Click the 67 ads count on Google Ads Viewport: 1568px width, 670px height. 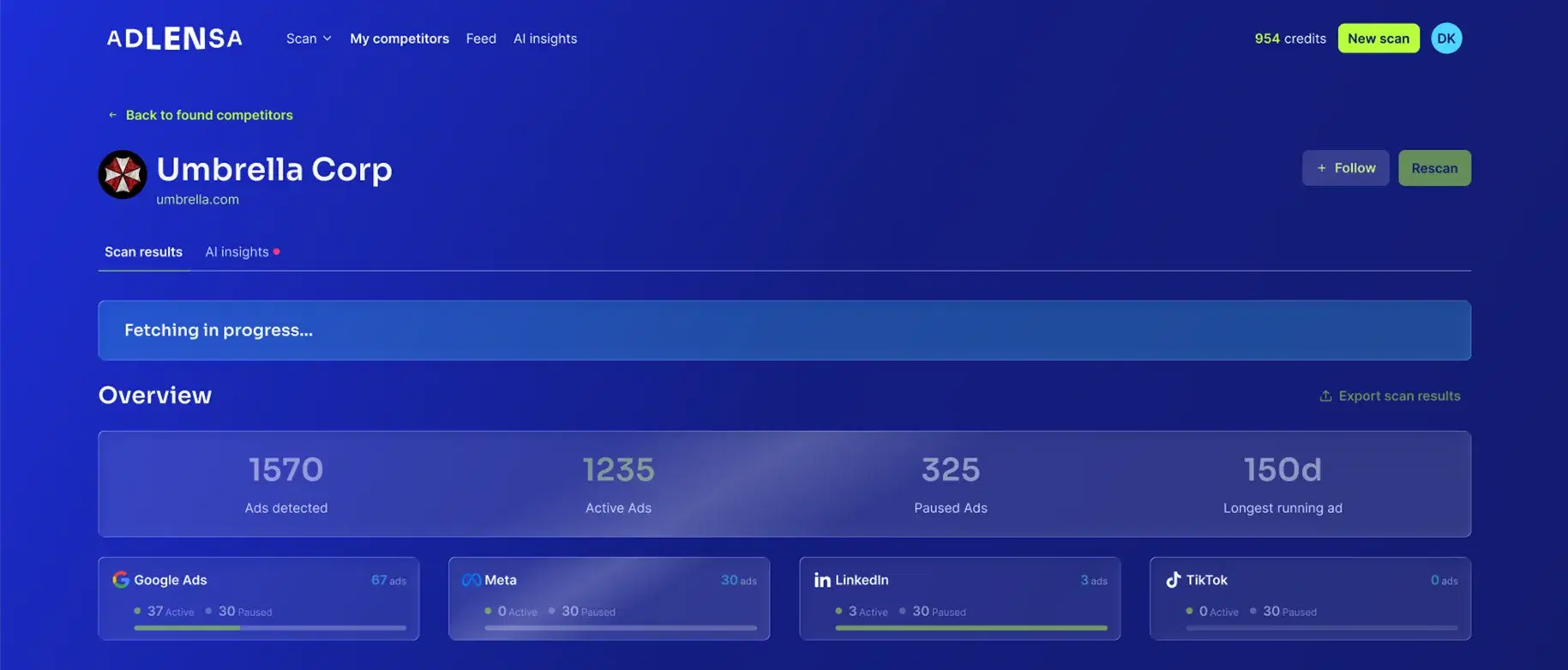pos(388,581)
